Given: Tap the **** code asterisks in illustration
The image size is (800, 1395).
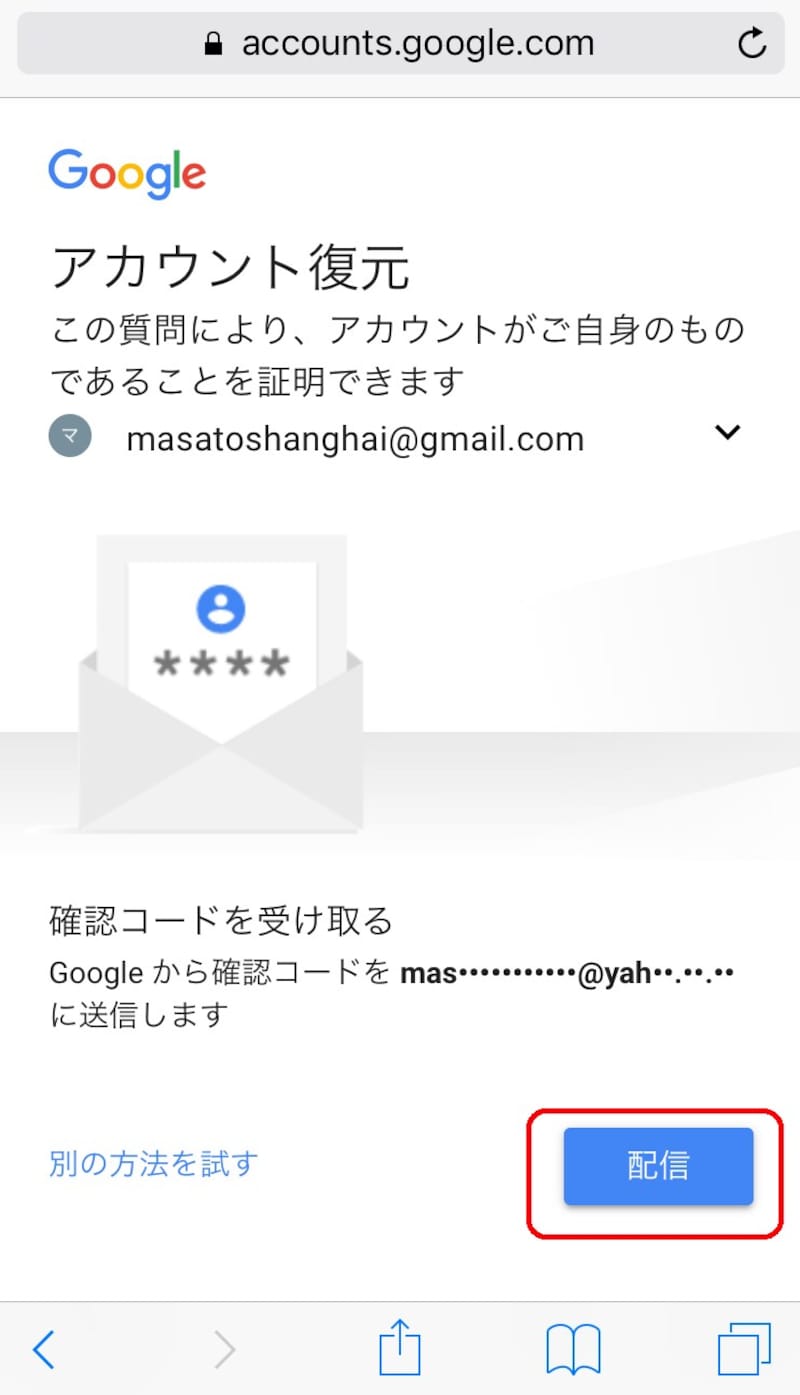Looking at the screenshot, I should coord(221,664).
